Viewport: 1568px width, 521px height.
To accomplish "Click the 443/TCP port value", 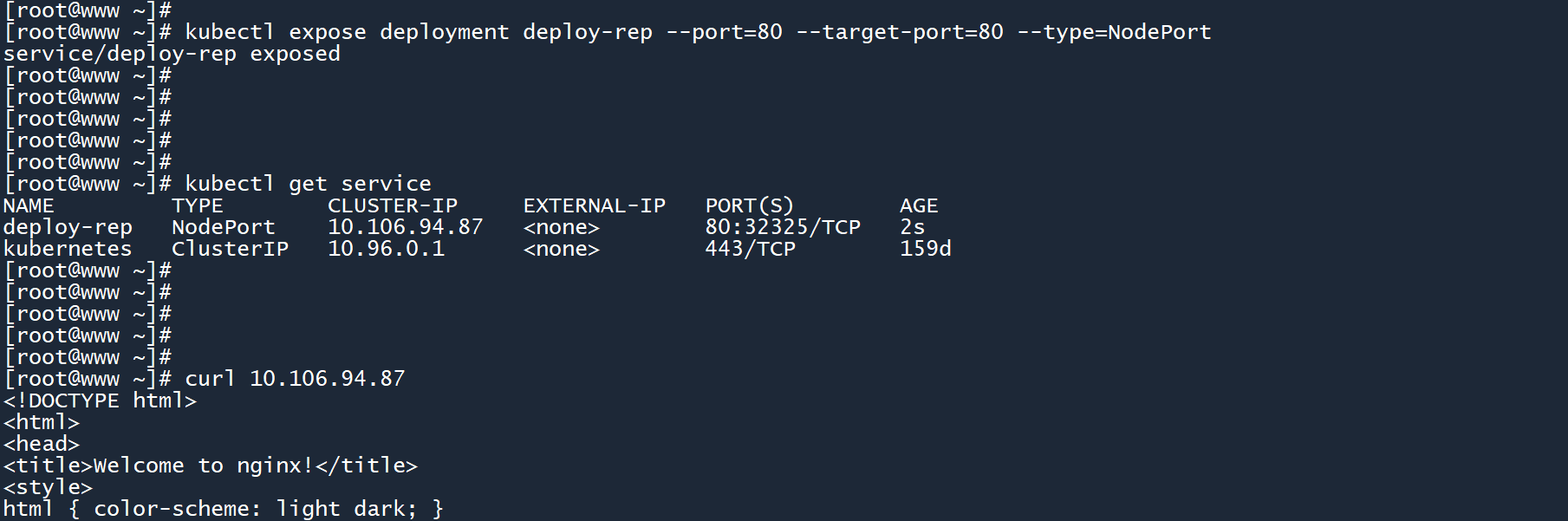I will point(751,249).
